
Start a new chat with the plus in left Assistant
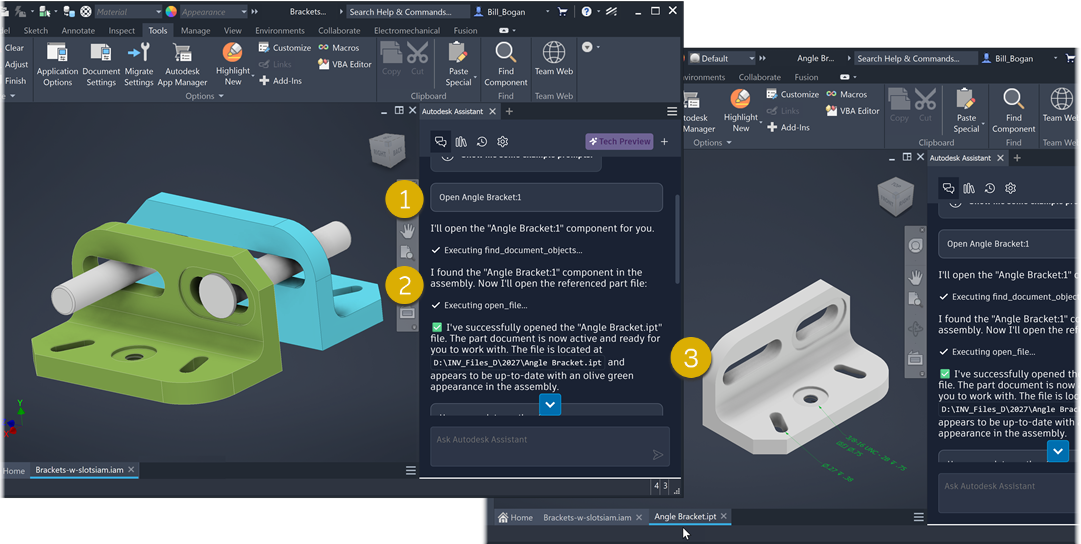(664, 141)
